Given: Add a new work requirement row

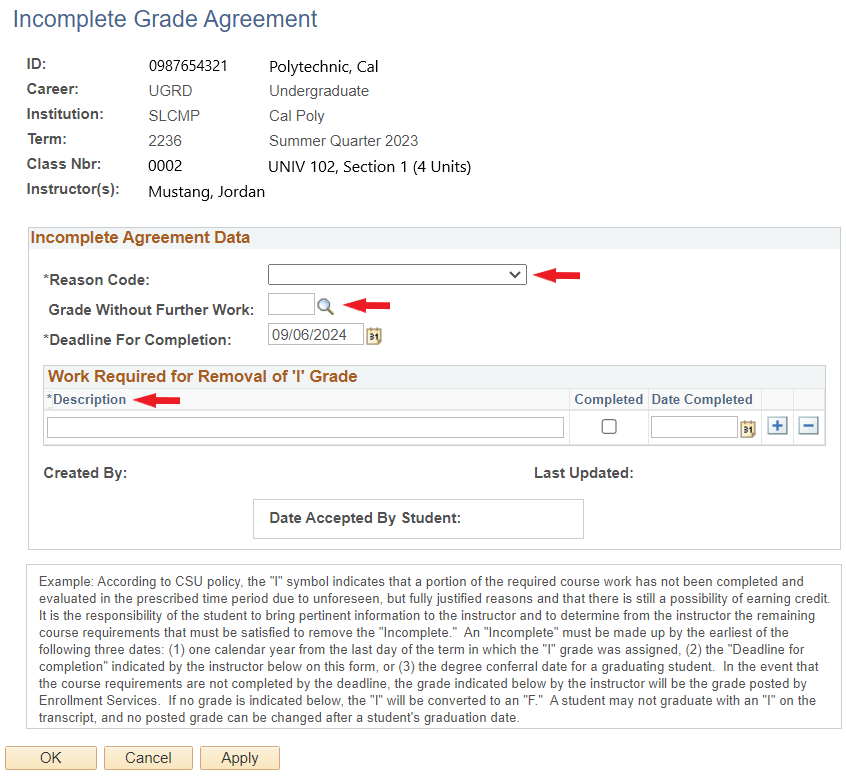Looking at the screenshot, I should [778, 426].
